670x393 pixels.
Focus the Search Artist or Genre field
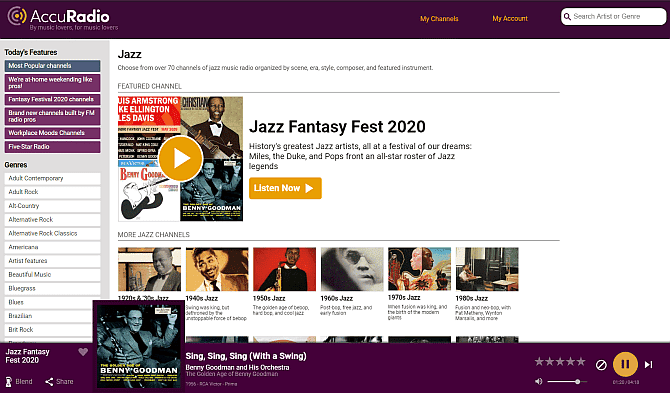(x=614, y=17)
